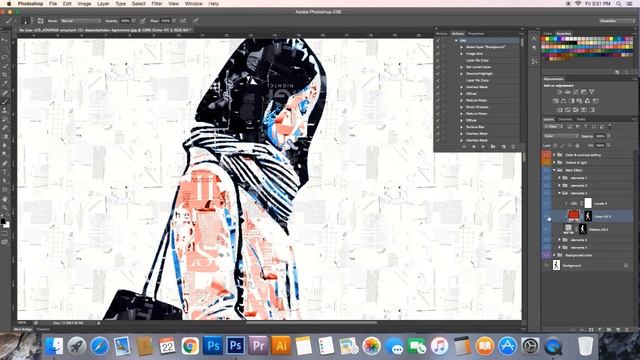This screenshot has width=640, height=360.
Task: Click the foreground color swatch in toolbox
Action: pos(3,221)
